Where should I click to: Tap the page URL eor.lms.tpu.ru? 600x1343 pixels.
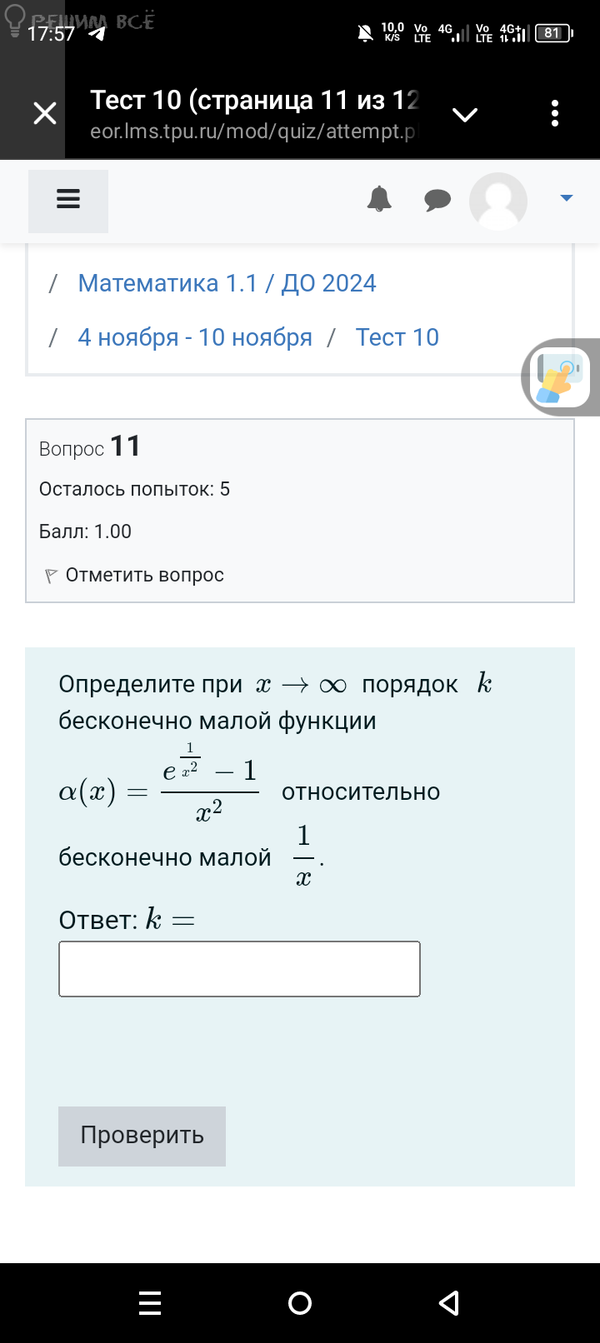(252, 133)
